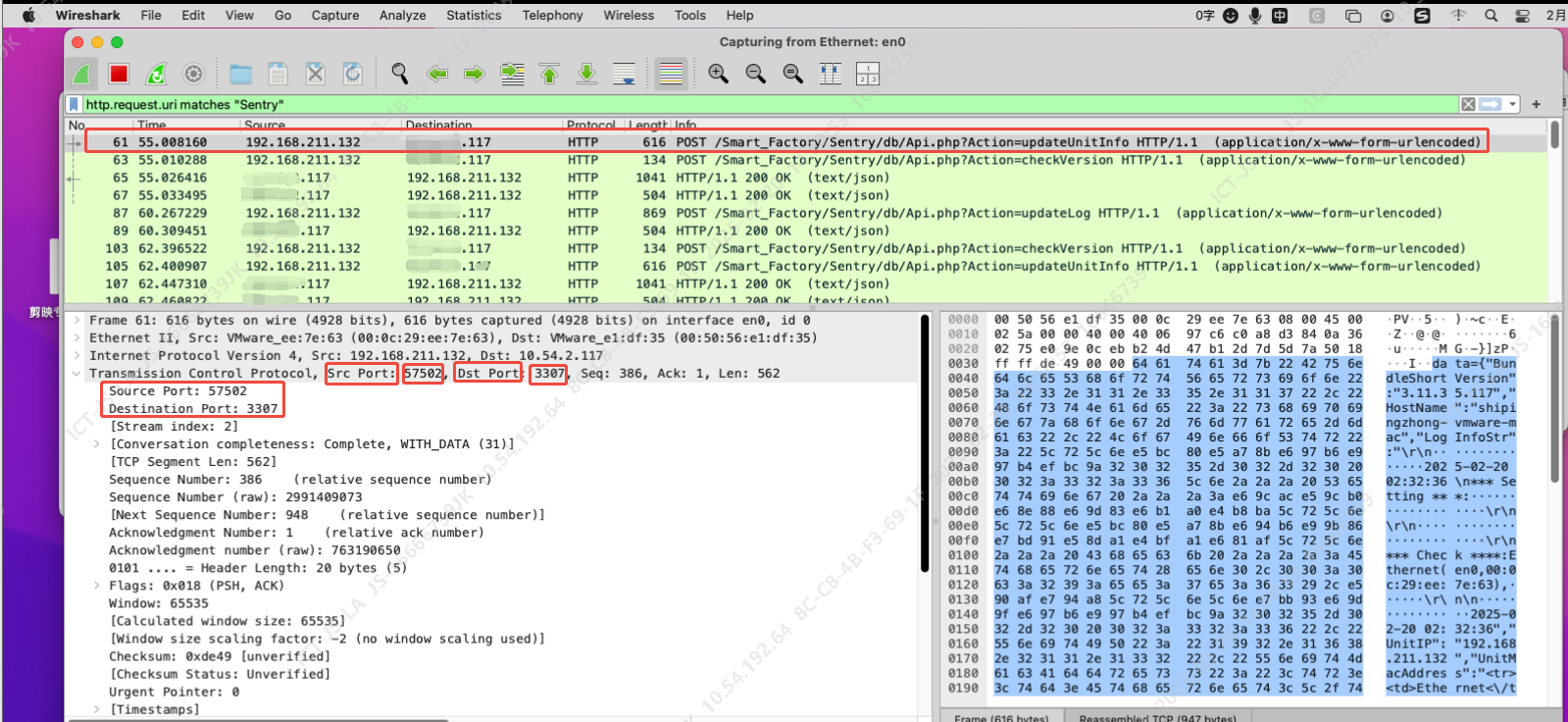Open the filter history dropdown arrow

pos(1513,104)
